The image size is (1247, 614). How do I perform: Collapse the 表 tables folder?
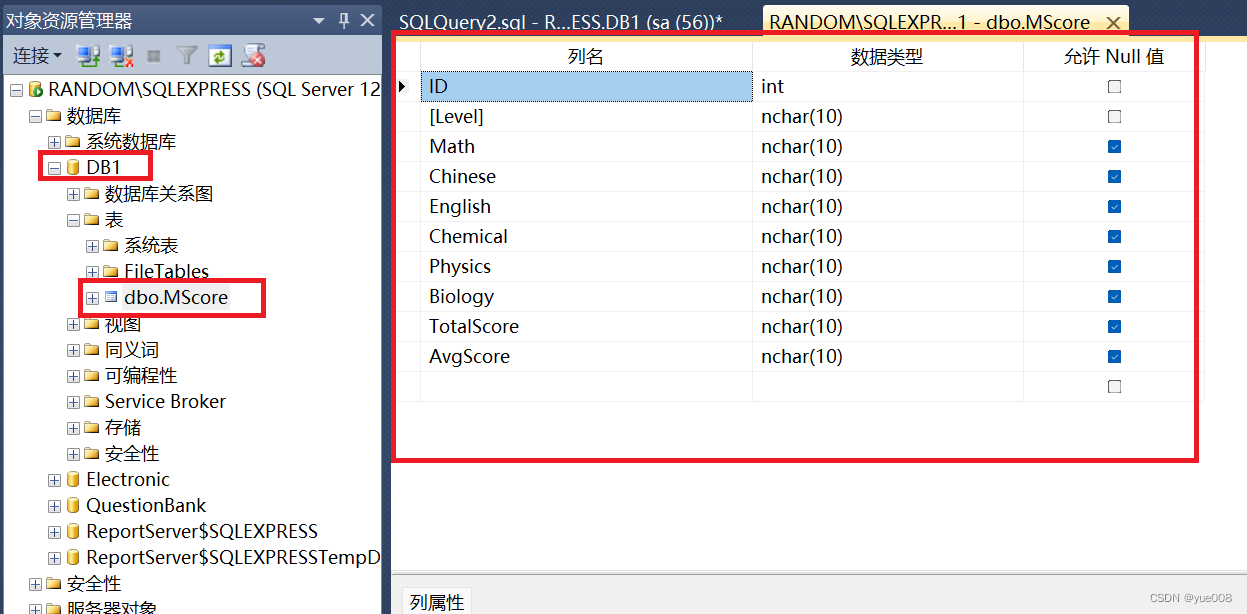coord(73,219)
